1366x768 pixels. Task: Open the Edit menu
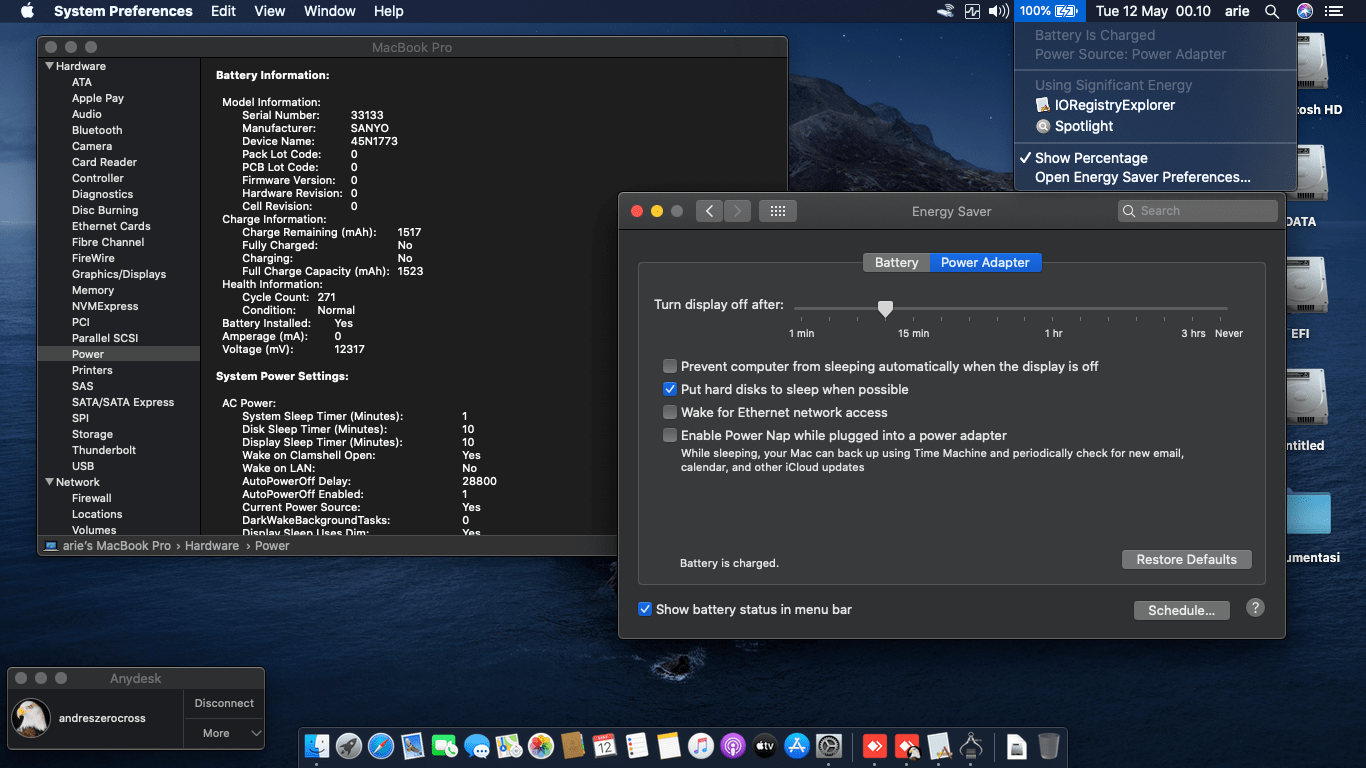tap(224, 11)
